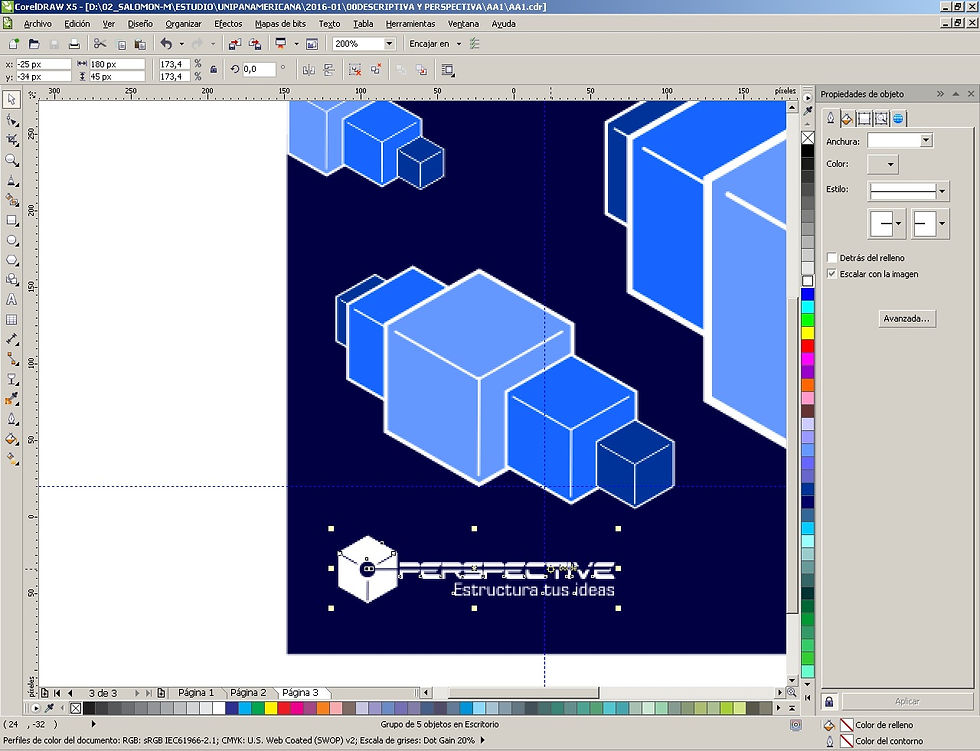
Task: Switch to Página 1 tab
Action: [x=196, y=692]
